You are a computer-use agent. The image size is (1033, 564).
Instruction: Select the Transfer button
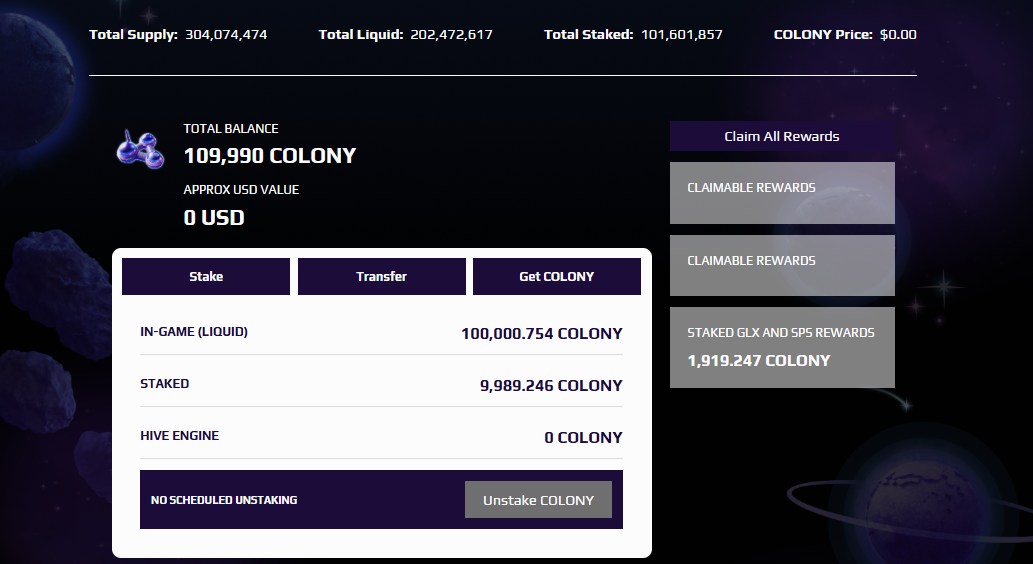[381, 276]
